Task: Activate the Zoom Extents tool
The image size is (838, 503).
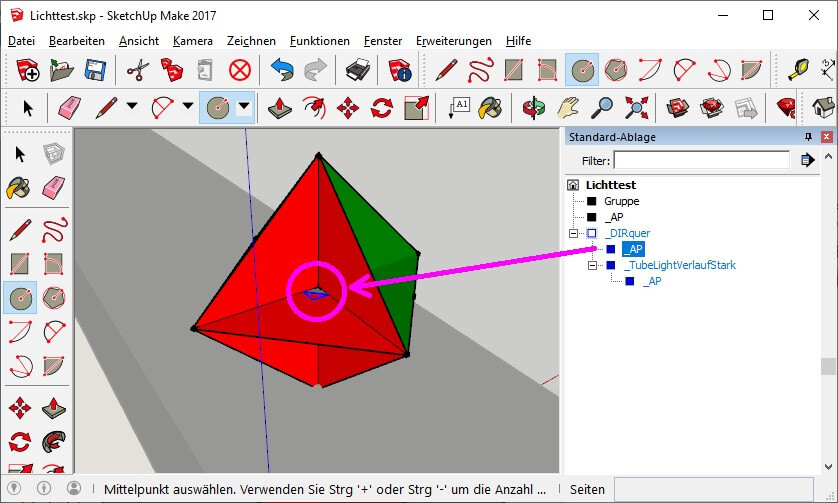Action: [637, 108]
